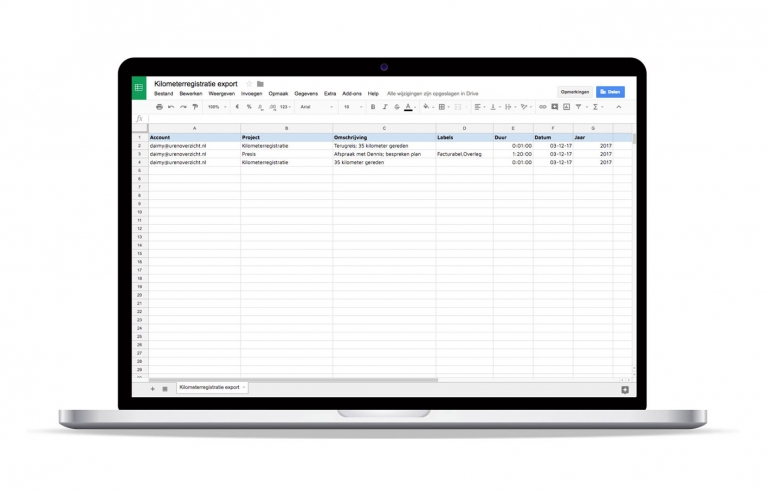768x493 pixels.
Task: Click the Labels header cell
Action: [464, 138]
